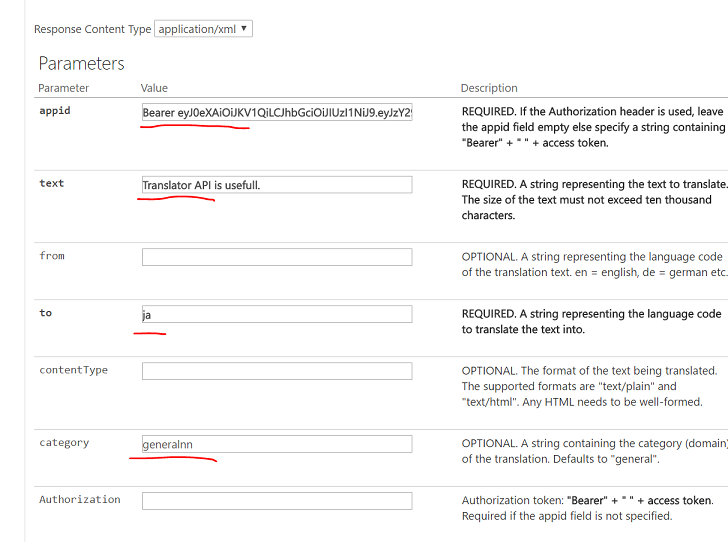The width and height of the screenshot is (728, 542).
Task: Open the Response Content Type dropdown
Action: click(x=203, y=29)
